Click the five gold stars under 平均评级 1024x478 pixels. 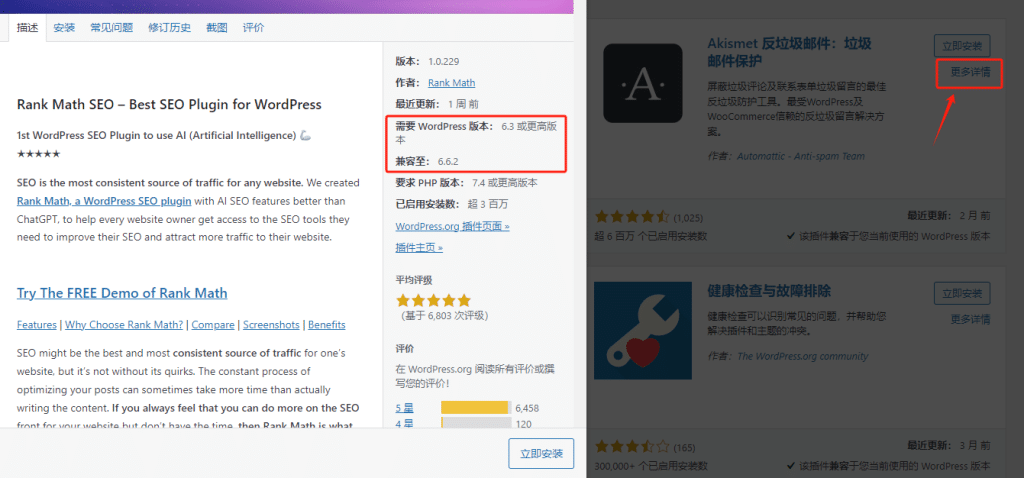(x=434, y=300)
